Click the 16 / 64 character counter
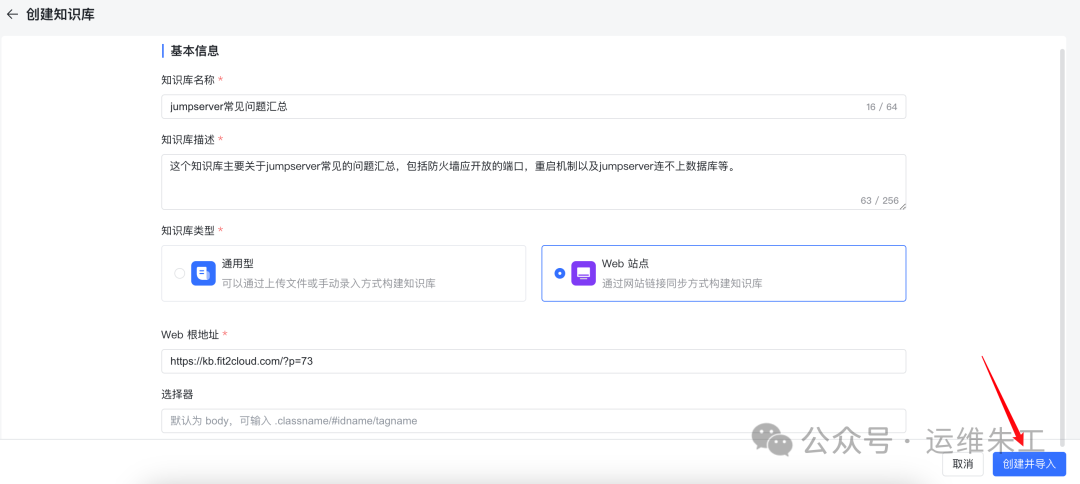Screen dimensions: 1080x484 (882, 107)
